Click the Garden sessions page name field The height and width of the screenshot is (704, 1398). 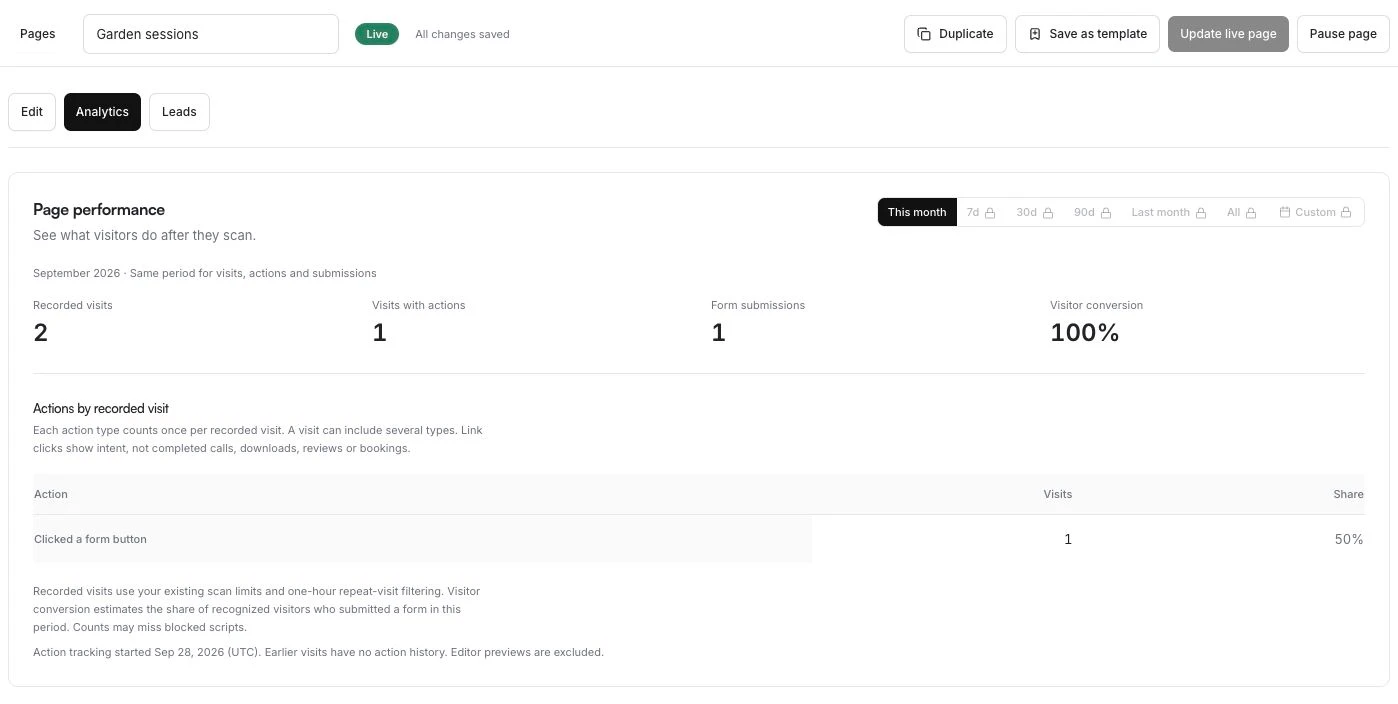click(x=211, y=34)
